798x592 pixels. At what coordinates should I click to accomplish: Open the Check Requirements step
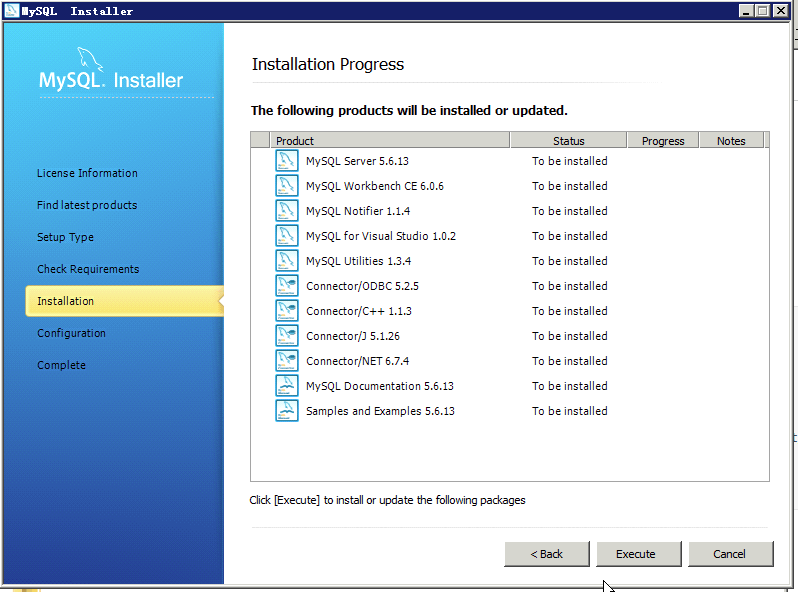pyautogui.click(x=88, y=269)
